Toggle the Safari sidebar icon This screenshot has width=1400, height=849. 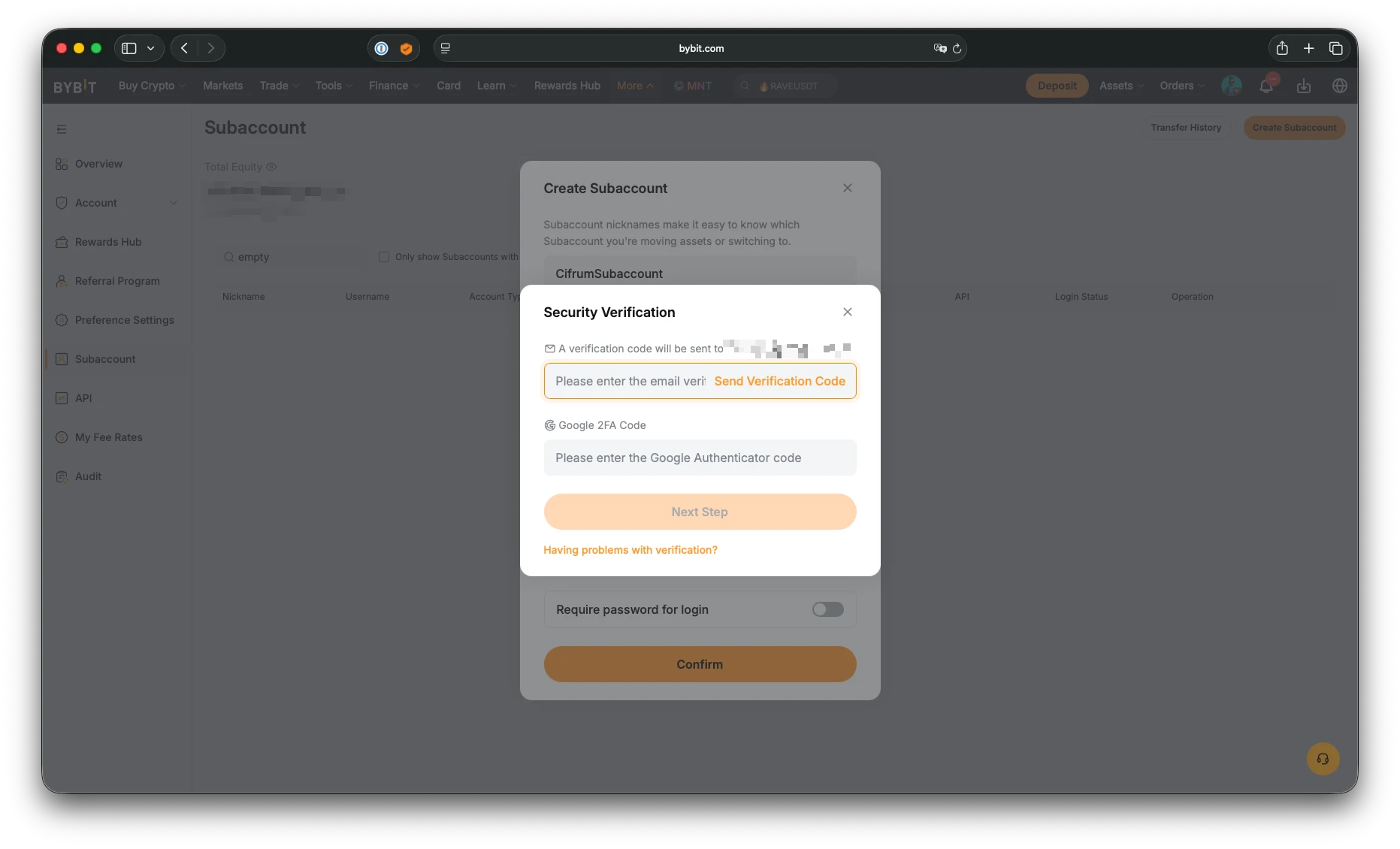pos(129,48)
